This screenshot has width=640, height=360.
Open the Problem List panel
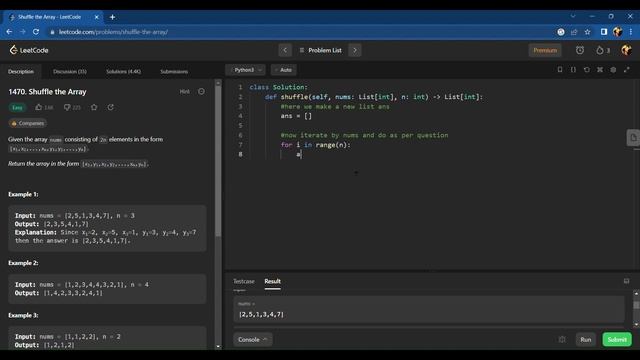[321, 50]
